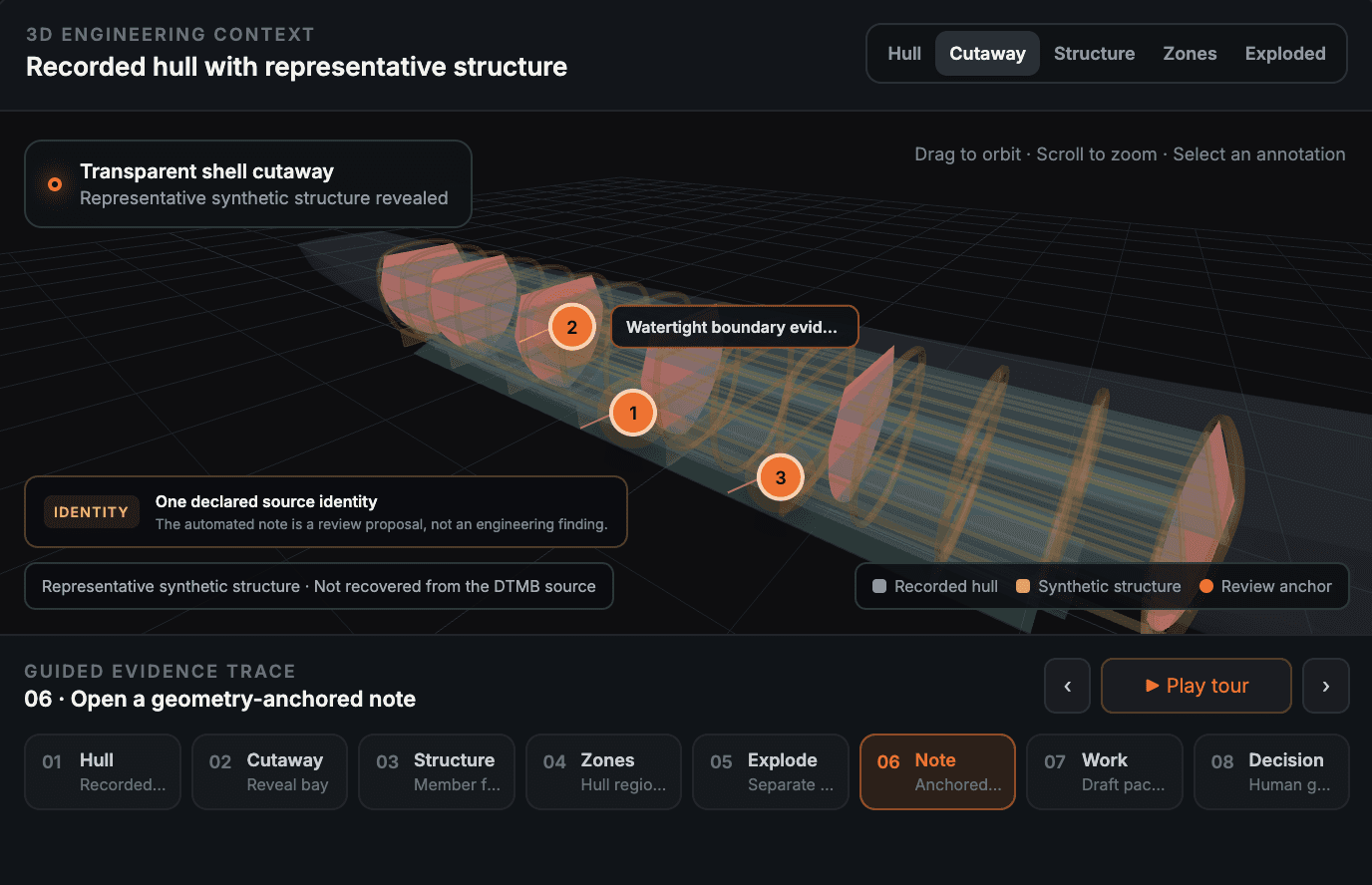Click the Review anchor legend dot
This screenshot has height=885, width=1372.
pos(1206,586)
